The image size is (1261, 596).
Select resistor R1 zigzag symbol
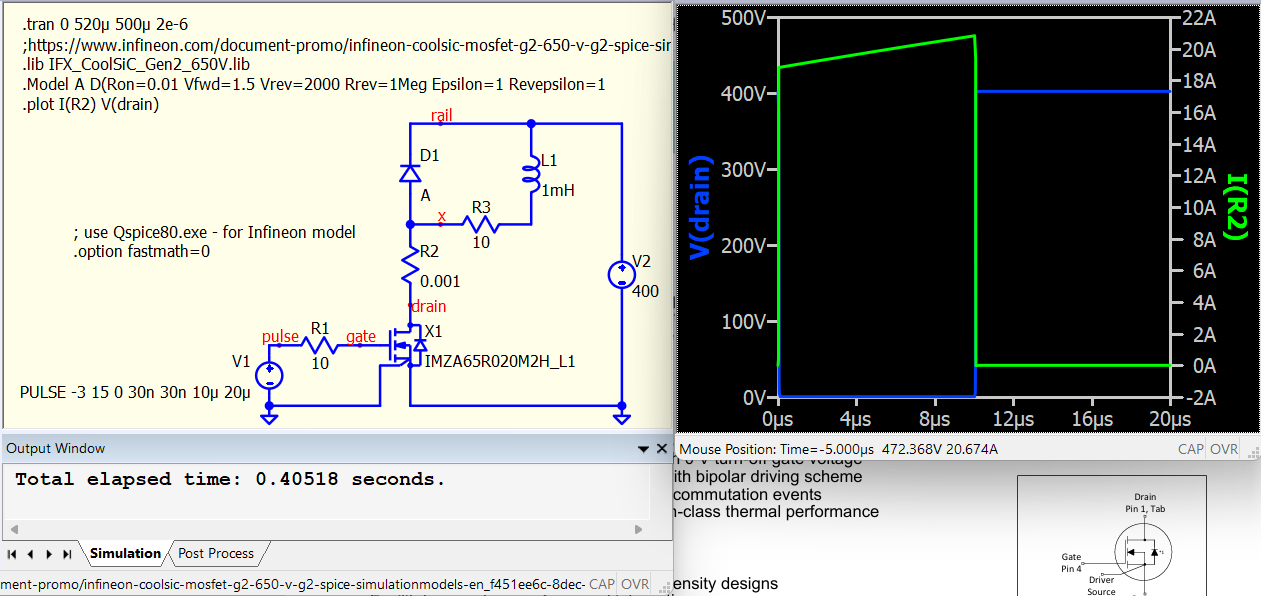coord(320,345)
